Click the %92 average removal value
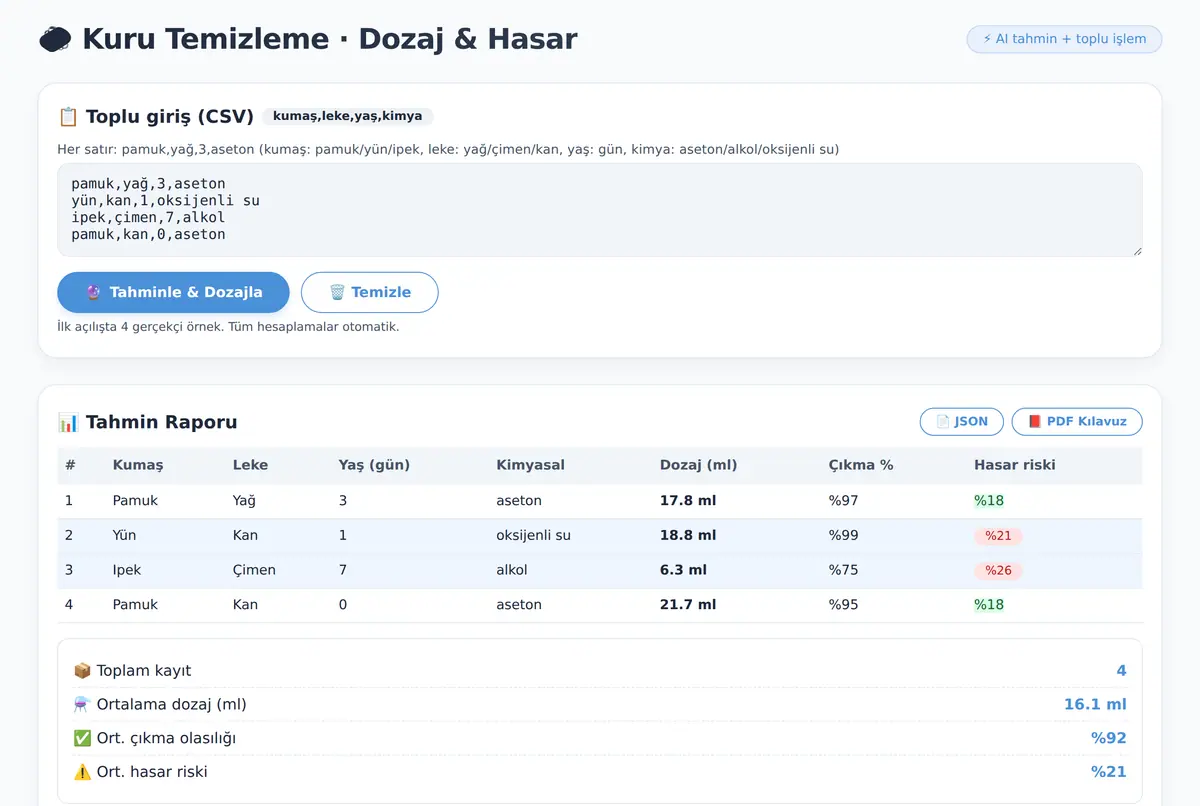The width and height of the screenshot is (1200, 806). click(1109, 738)
